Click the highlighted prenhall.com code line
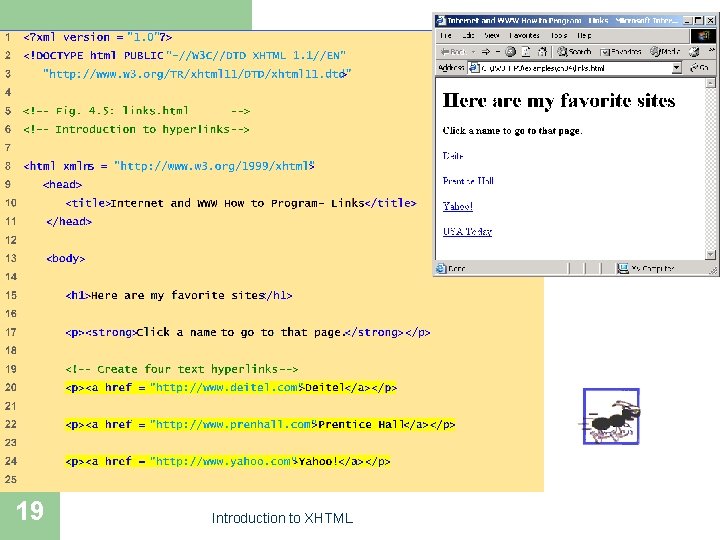The height and width of the screenshot is (540, 720). click(260, 424)
